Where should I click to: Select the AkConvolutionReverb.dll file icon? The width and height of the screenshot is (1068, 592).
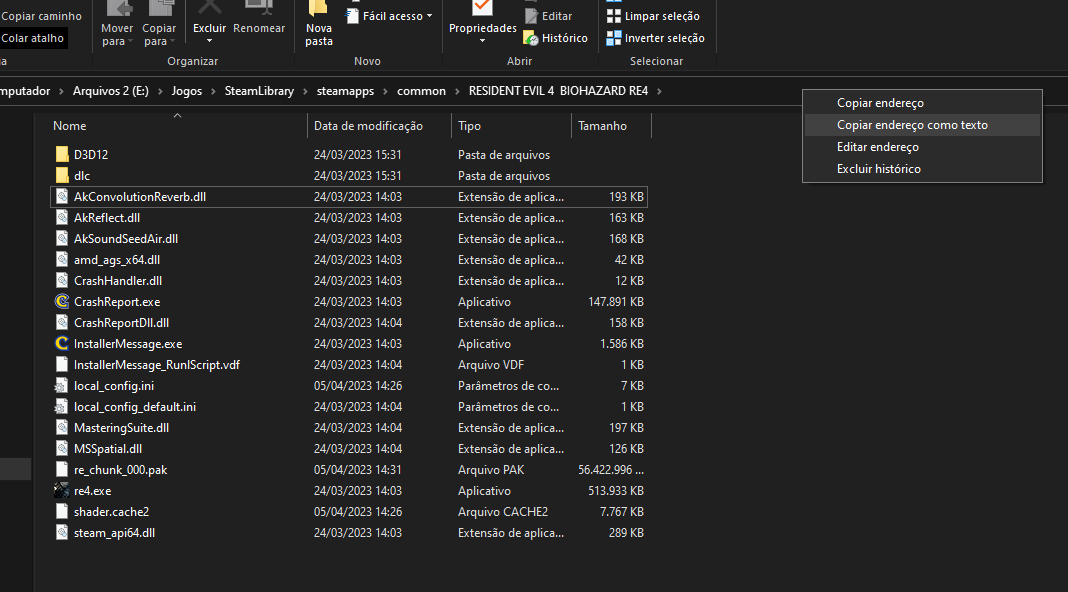coord(62,196)
